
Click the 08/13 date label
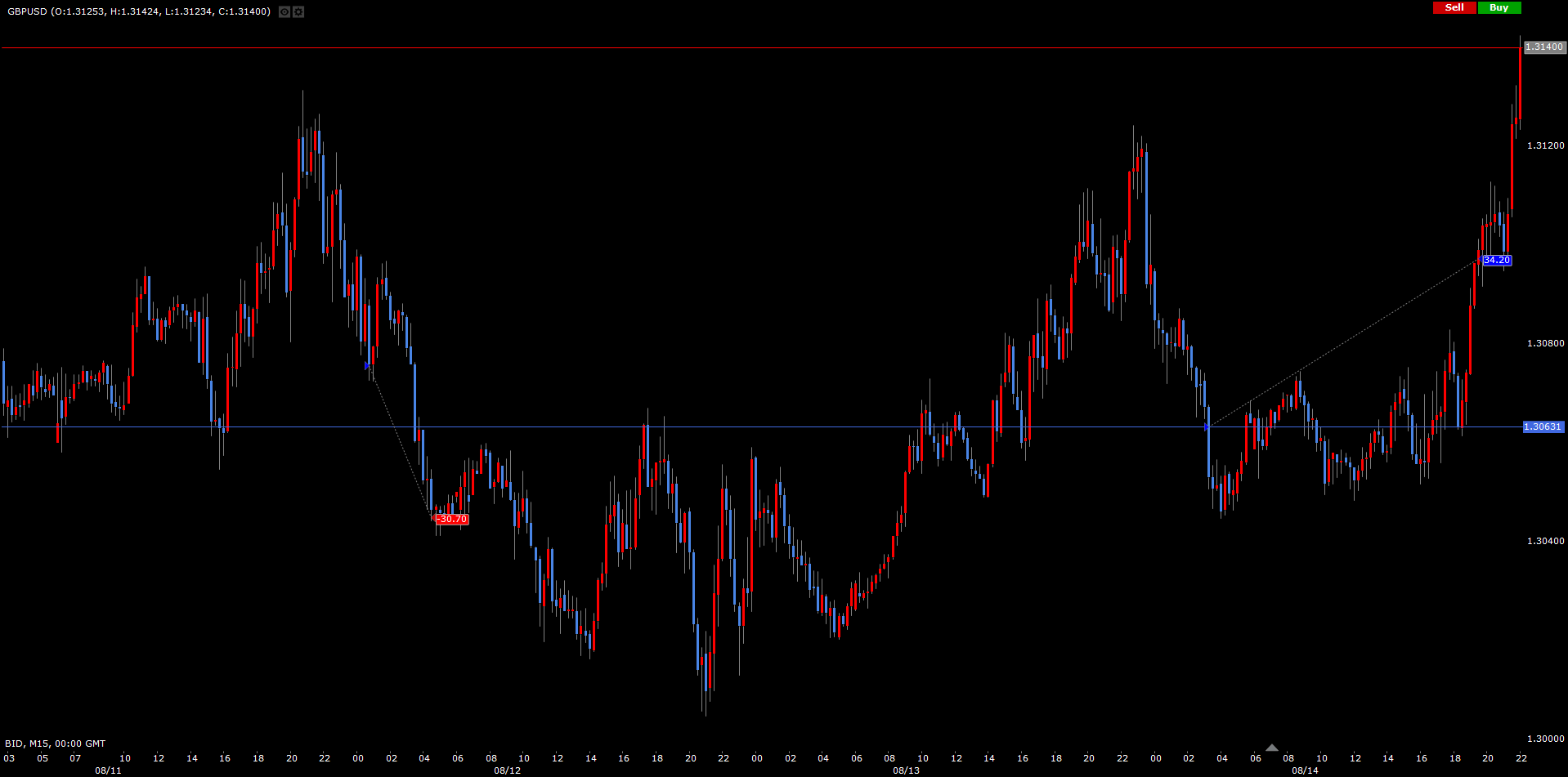click(x=906, y=770)
